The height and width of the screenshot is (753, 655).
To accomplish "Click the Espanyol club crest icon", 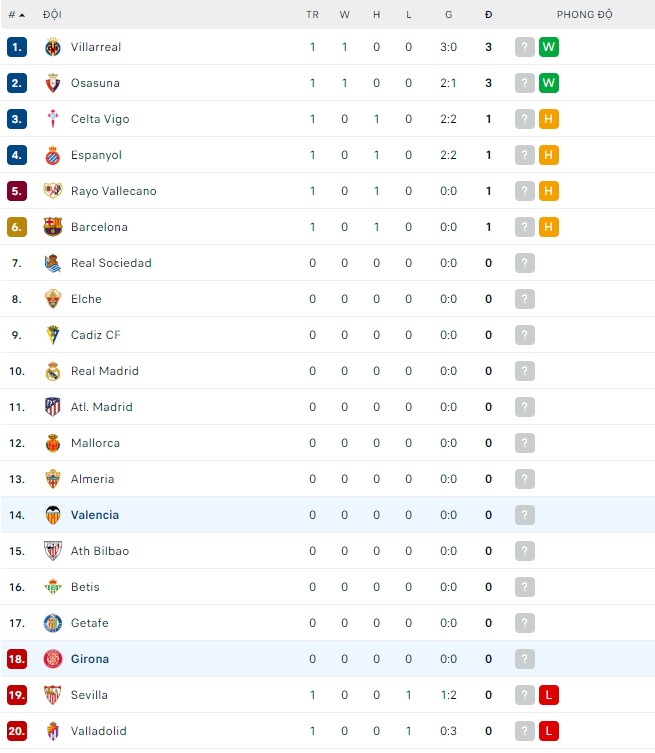I will click(53, 155).
